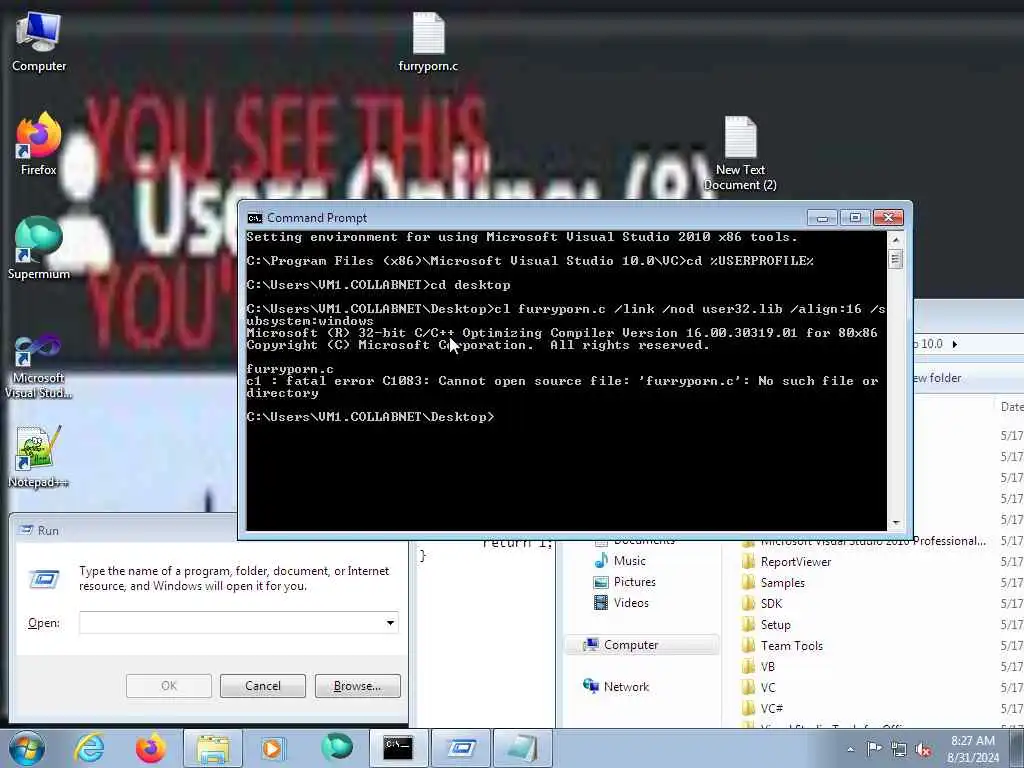Switch to the Notepad taskbar button

pos(523,748)
